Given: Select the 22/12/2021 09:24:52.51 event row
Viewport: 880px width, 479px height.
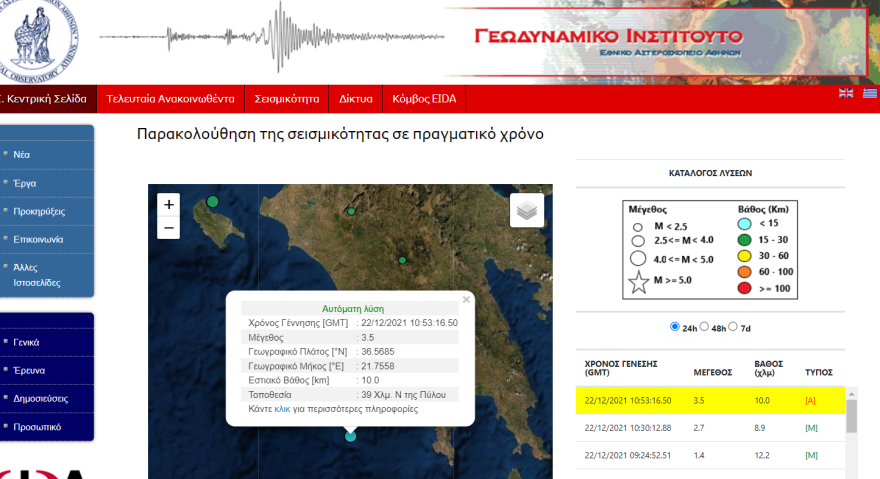Looking at the screenshot, I should click(710, 455).
